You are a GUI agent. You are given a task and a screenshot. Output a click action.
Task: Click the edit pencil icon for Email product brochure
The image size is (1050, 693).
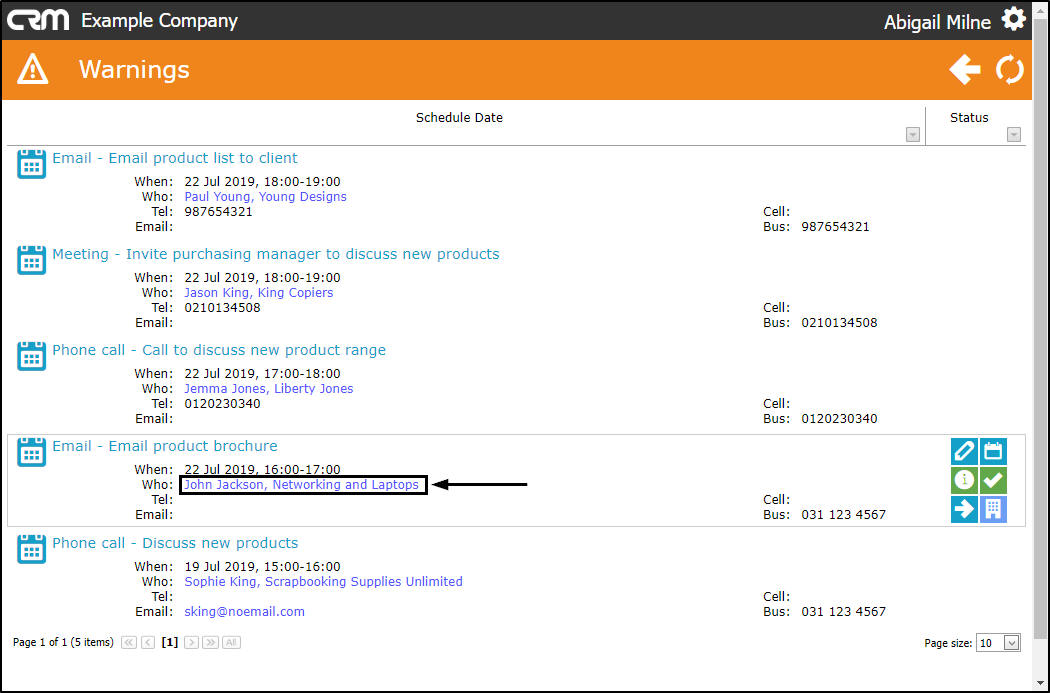(x=964, y=451)
